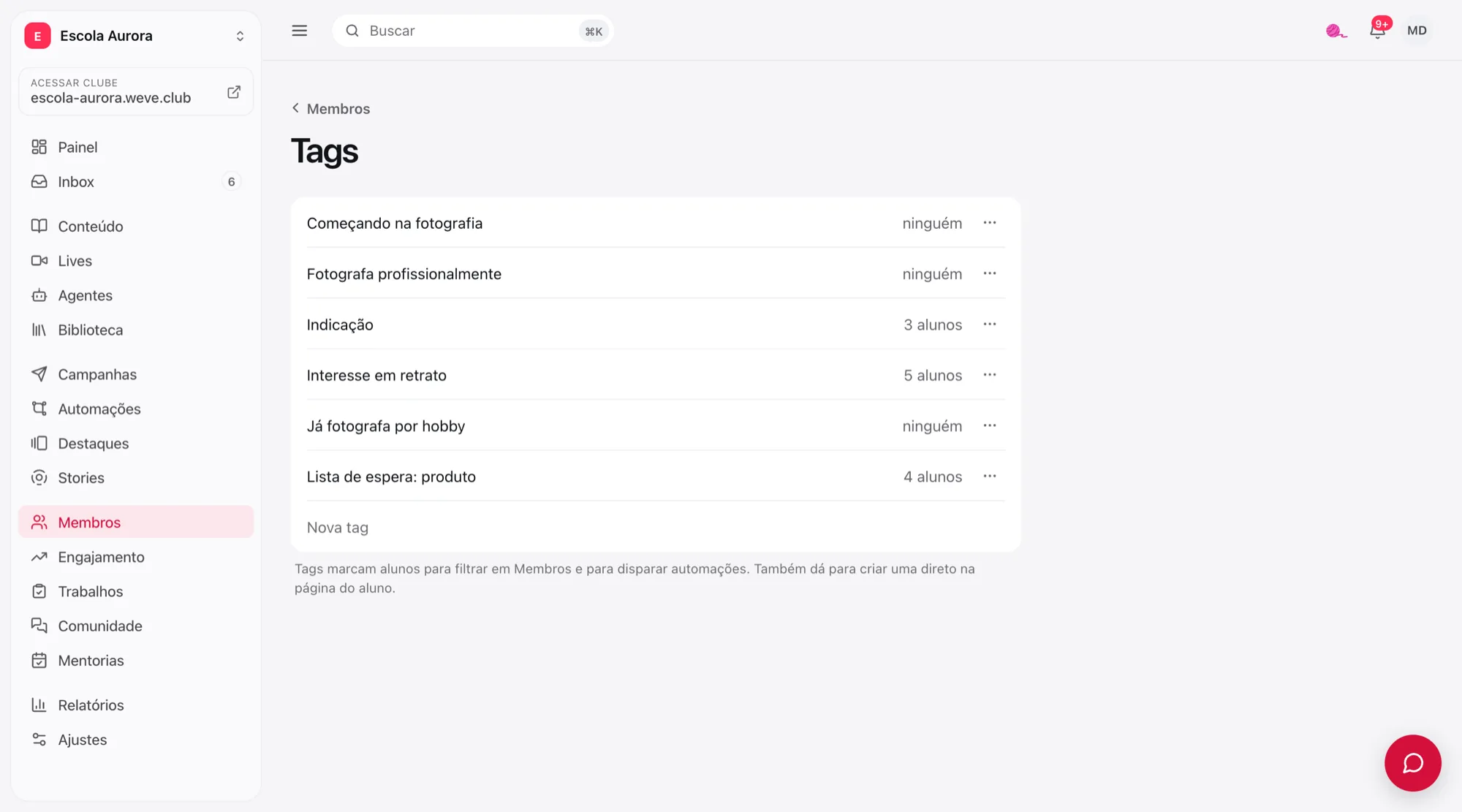The image size is (1462, 812).
Task: Click '5 alunos' on Interesse em retrato
Action: pos(933,375)
